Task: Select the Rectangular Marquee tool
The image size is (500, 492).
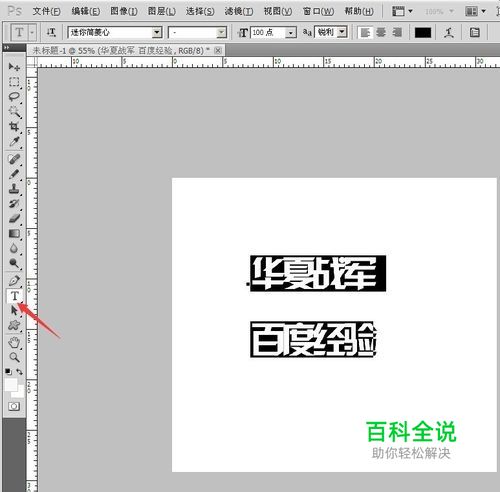Action: pos(14,82)
